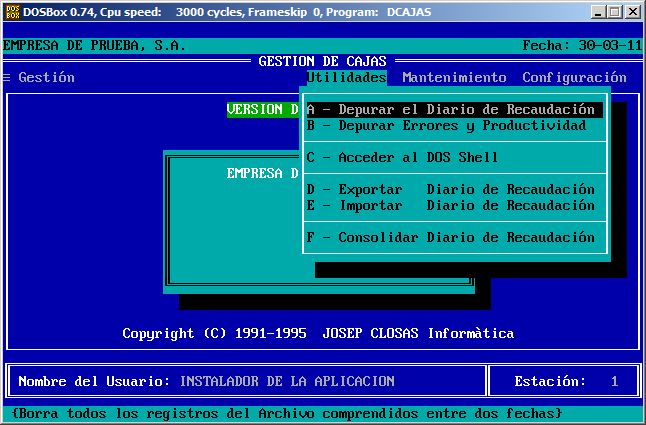Image resolution: width=646 pixels, height=425 pixels.
Task: Click the GESTION DE CAJAS title
Action: (x=323, y=61)
